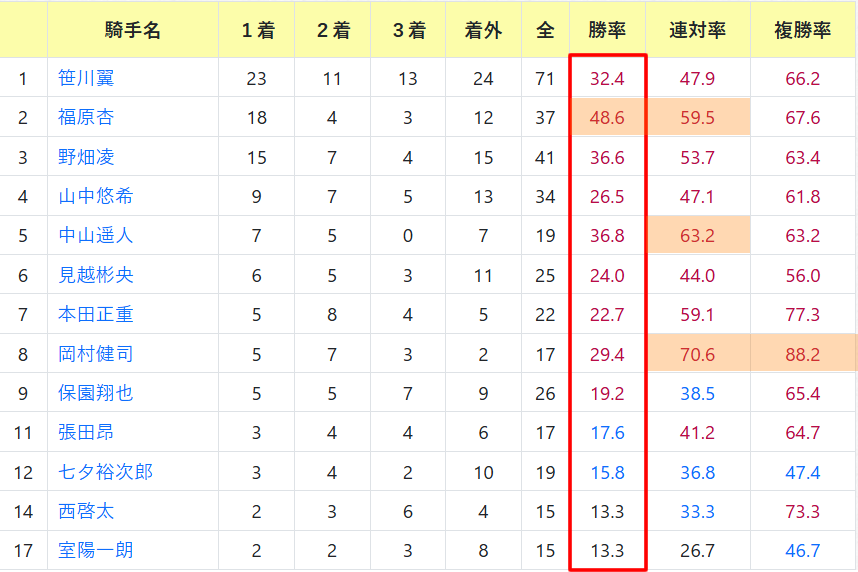Click the 張田昂 jockey link
The width and height of the screenshot is (858, 572).
coord(86,432)
